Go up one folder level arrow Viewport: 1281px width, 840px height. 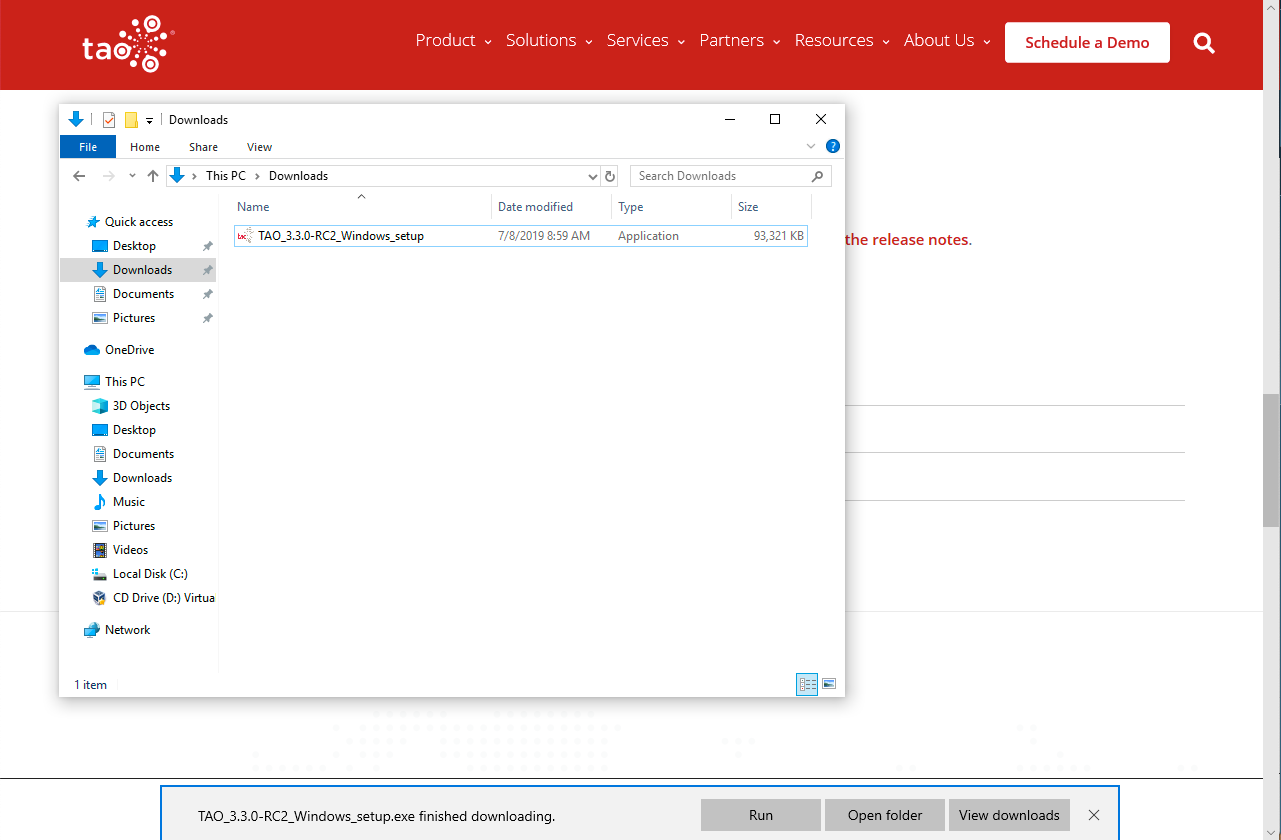pos(153,176)
